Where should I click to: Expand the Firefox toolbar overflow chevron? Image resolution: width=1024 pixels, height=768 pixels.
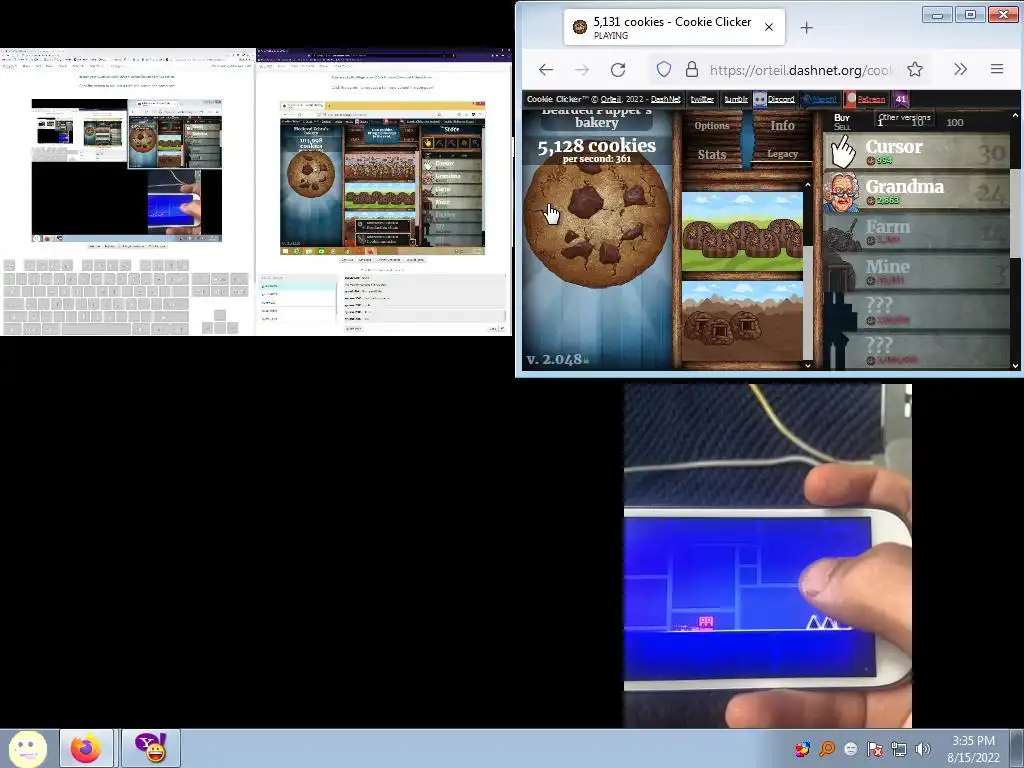click(x=960, y=69)
